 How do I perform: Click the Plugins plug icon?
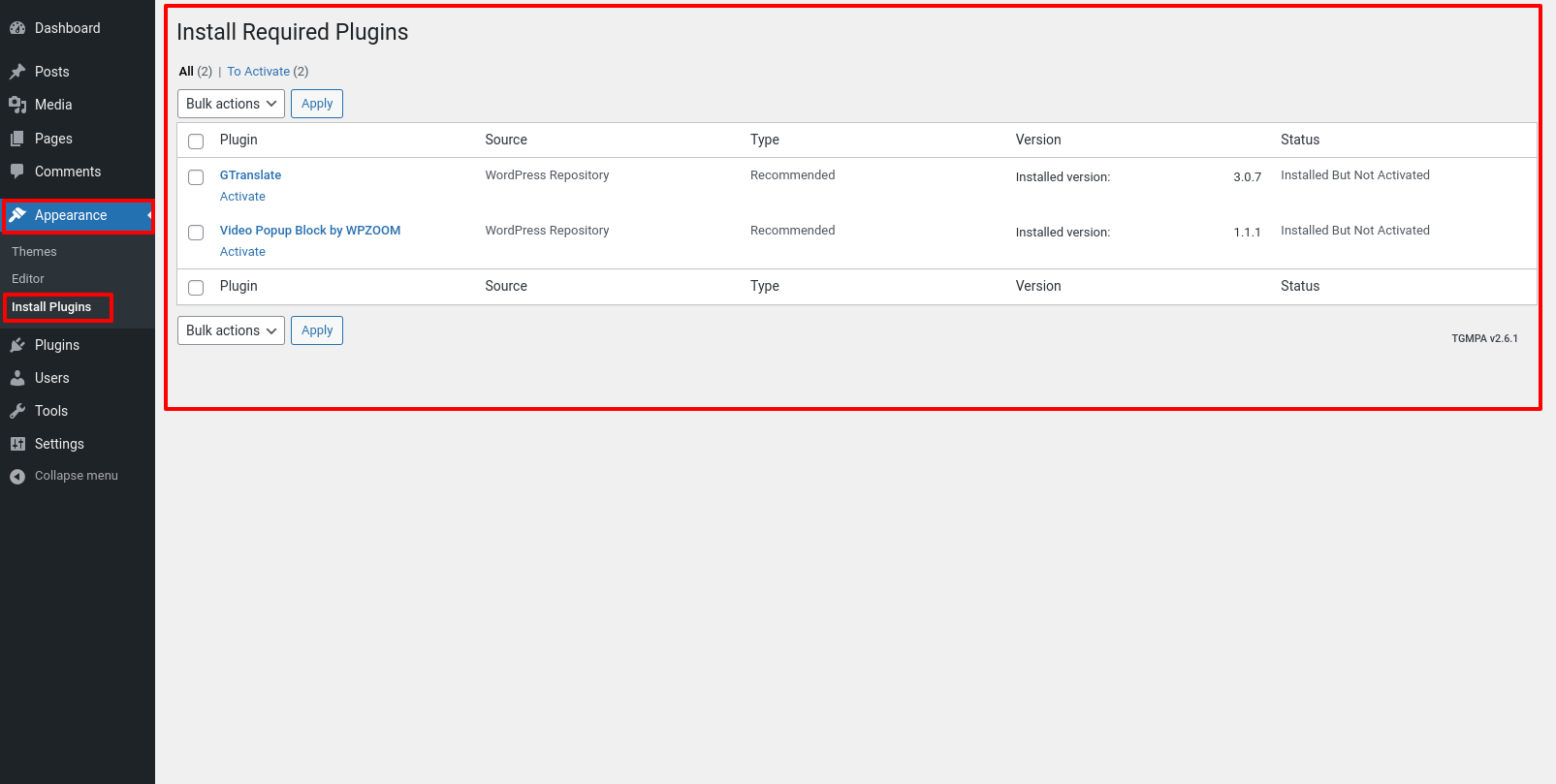click(x=17, y=345)
